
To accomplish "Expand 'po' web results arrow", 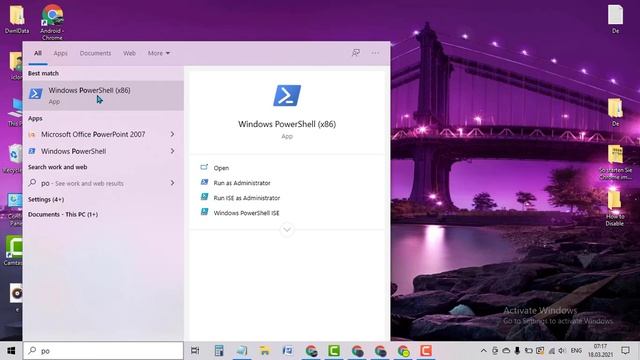I will click(173, 183).
